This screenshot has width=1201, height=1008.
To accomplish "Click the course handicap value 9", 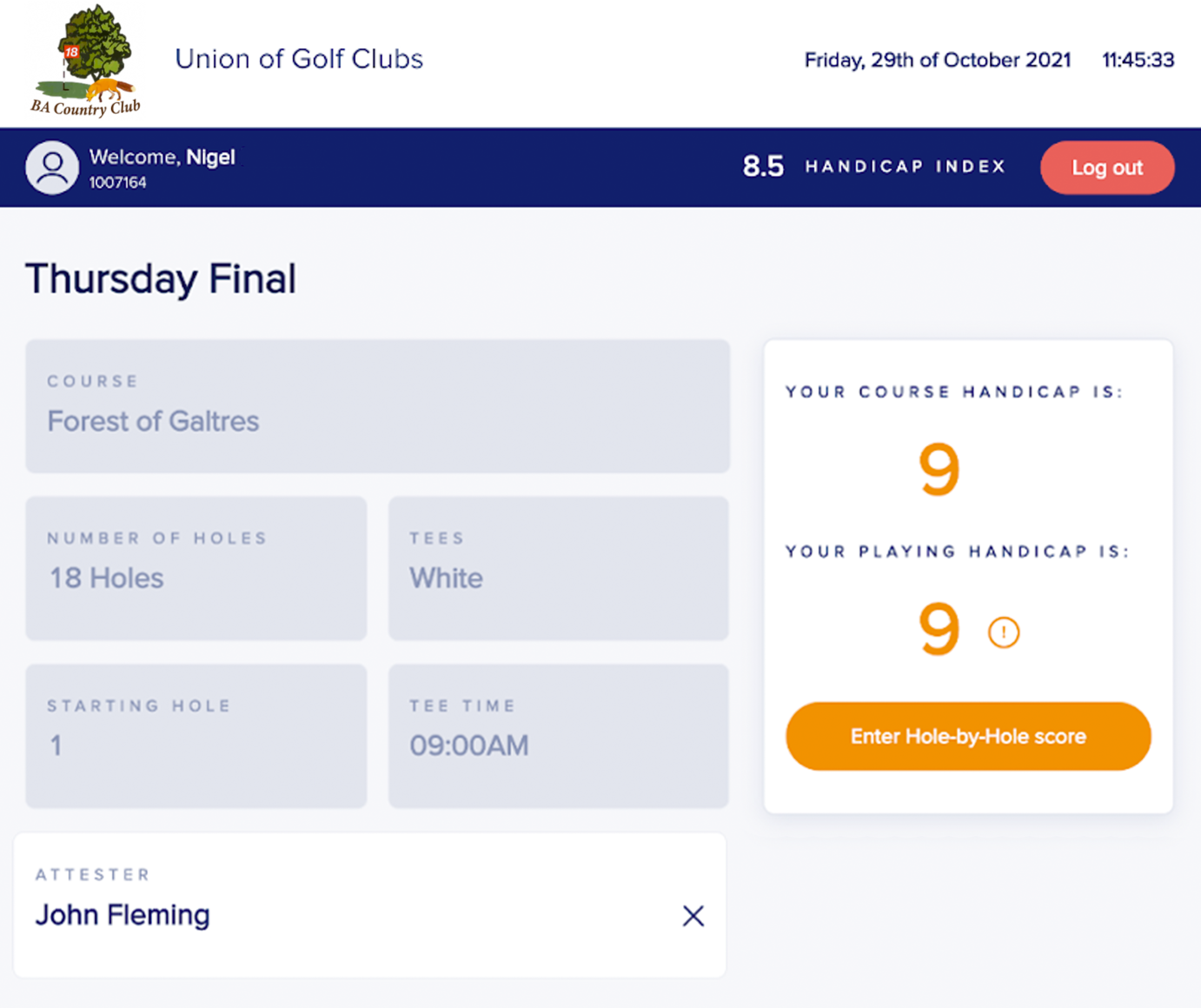I will pyautogui.click(x=939, y=469).
